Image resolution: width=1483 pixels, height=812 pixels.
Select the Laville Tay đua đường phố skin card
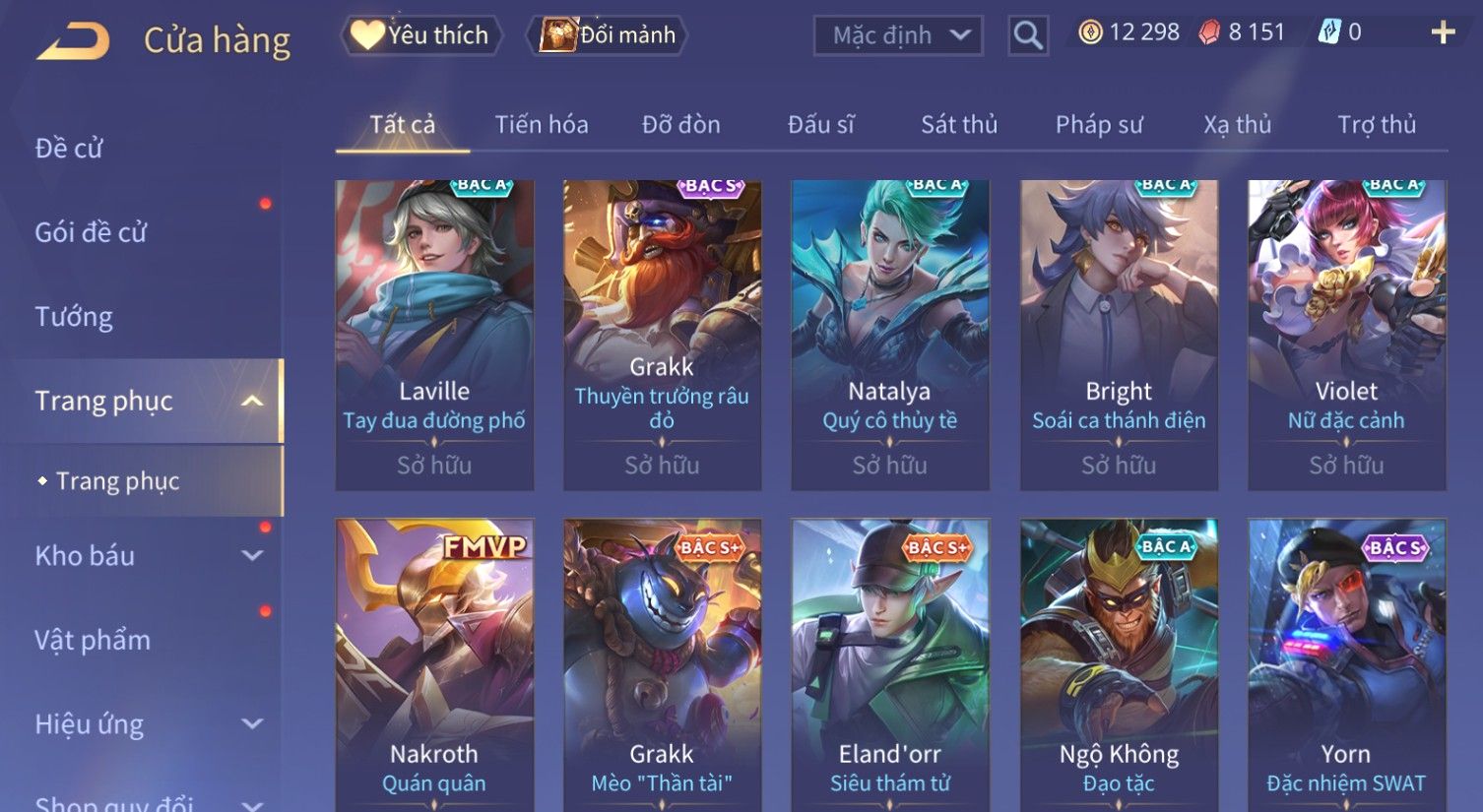[x=434, y=335]
